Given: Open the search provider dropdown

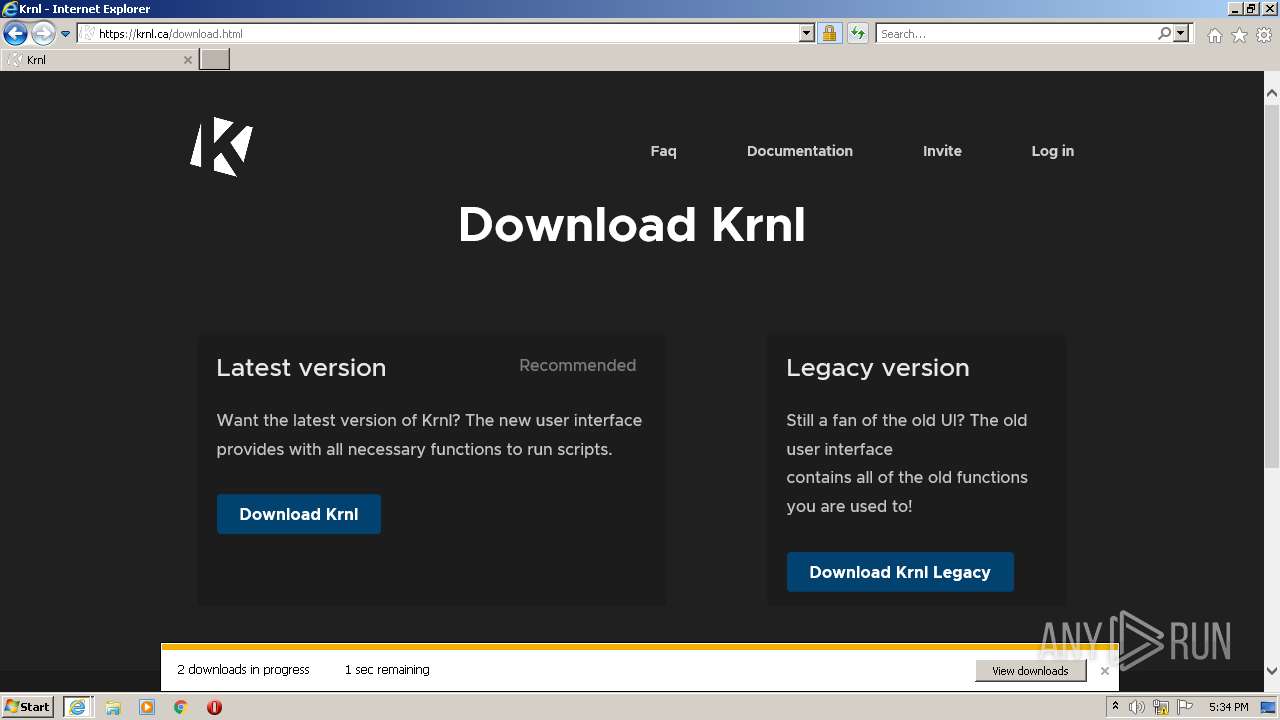Looking at the screenshot, I should coord(1181,34).
